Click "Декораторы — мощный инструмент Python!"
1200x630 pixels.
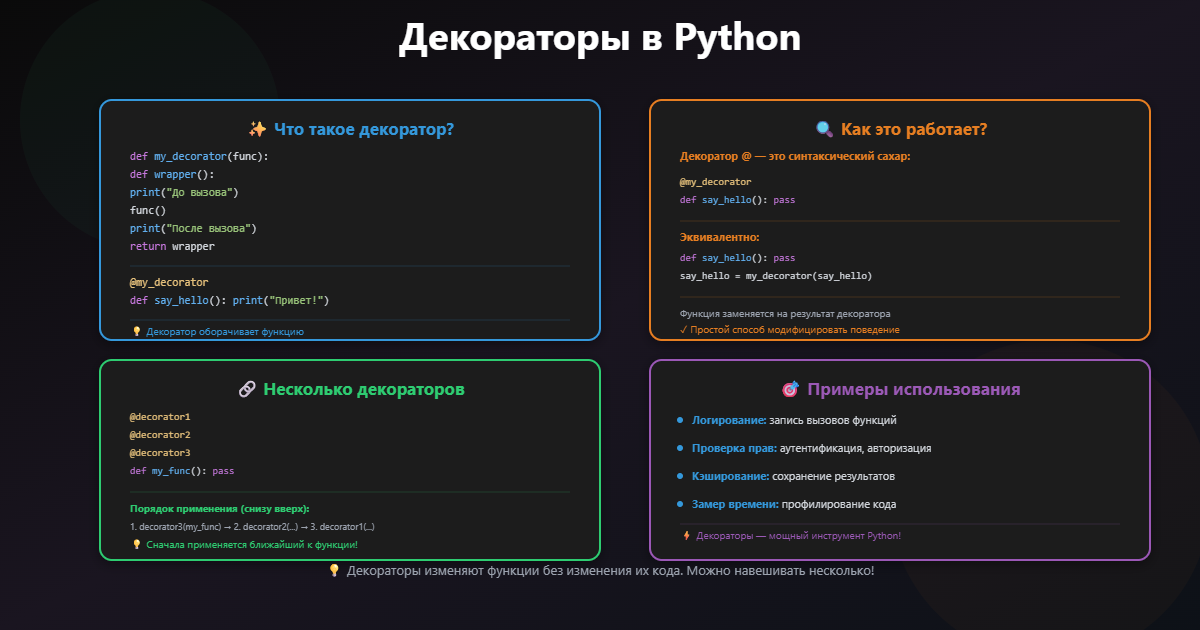pyautogui.click(x=798, y=536)
